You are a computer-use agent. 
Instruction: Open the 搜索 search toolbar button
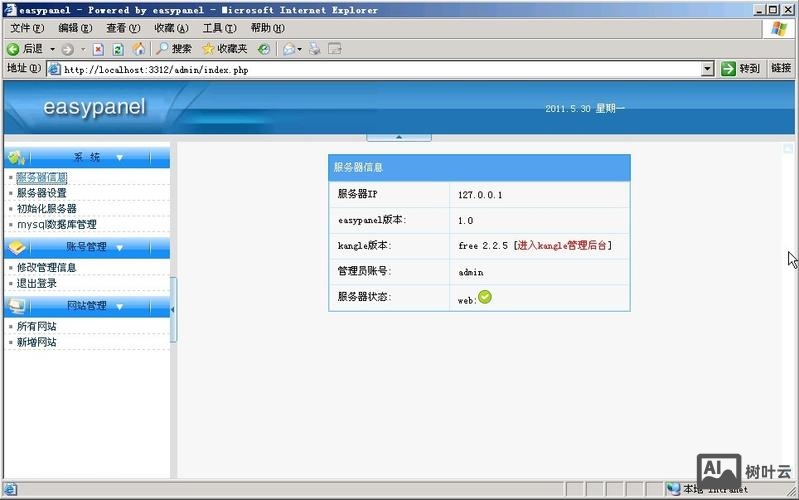point(174,49)
